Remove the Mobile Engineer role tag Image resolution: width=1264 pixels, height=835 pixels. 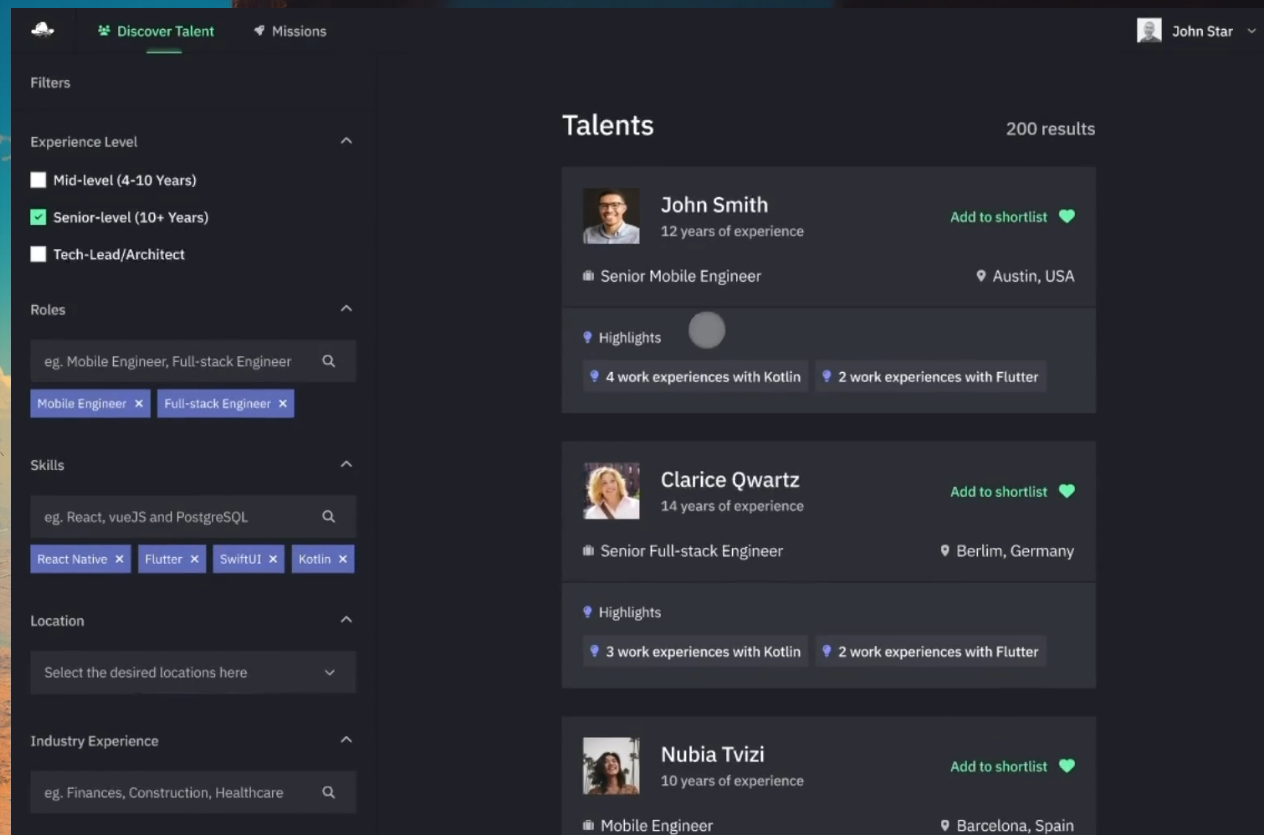click(139, 404)
